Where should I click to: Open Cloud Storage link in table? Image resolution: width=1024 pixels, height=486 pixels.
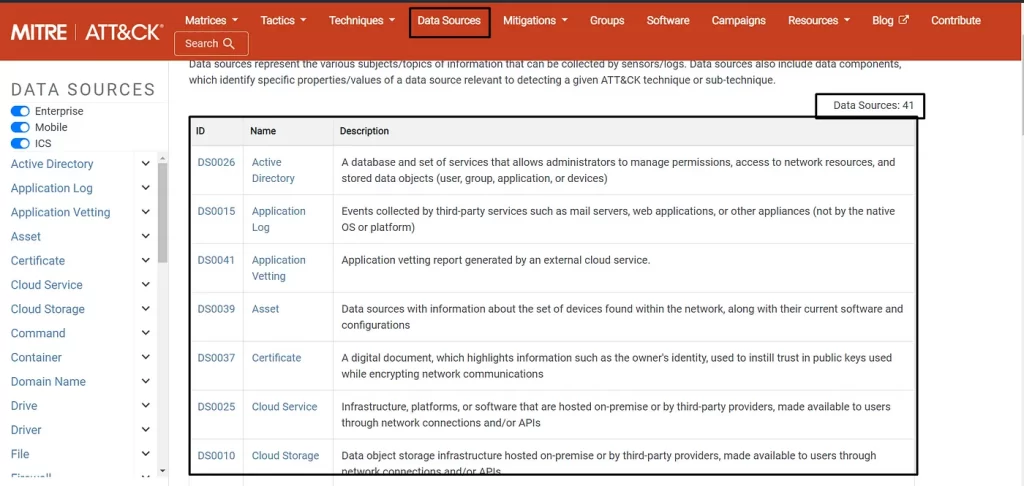tap(285, 455)
